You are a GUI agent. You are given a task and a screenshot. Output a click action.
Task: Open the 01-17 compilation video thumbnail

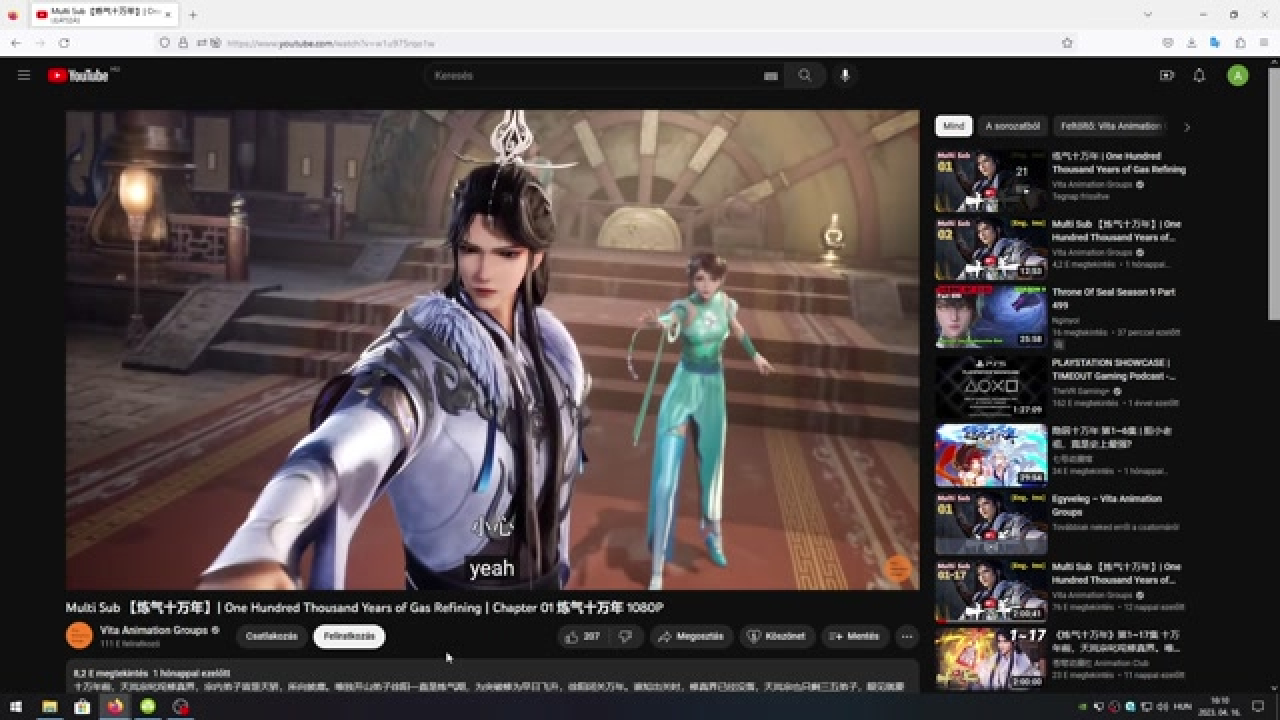(991, 592)
